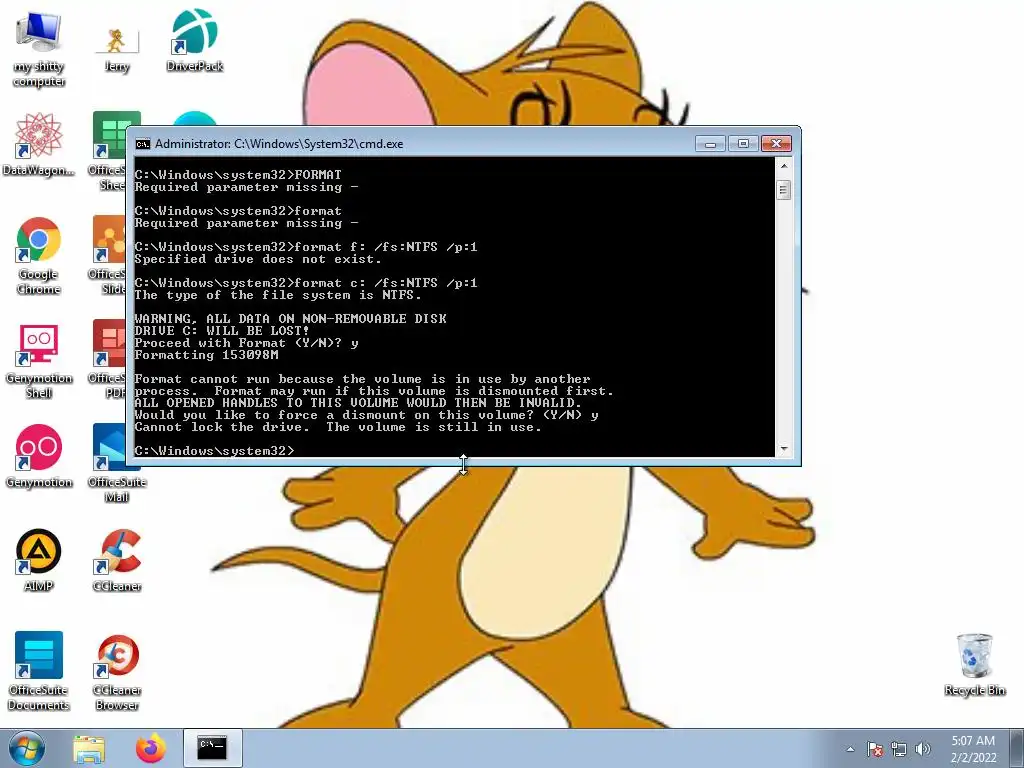Open Windows Explorer from the taskbar

click(x=89, y=748)
